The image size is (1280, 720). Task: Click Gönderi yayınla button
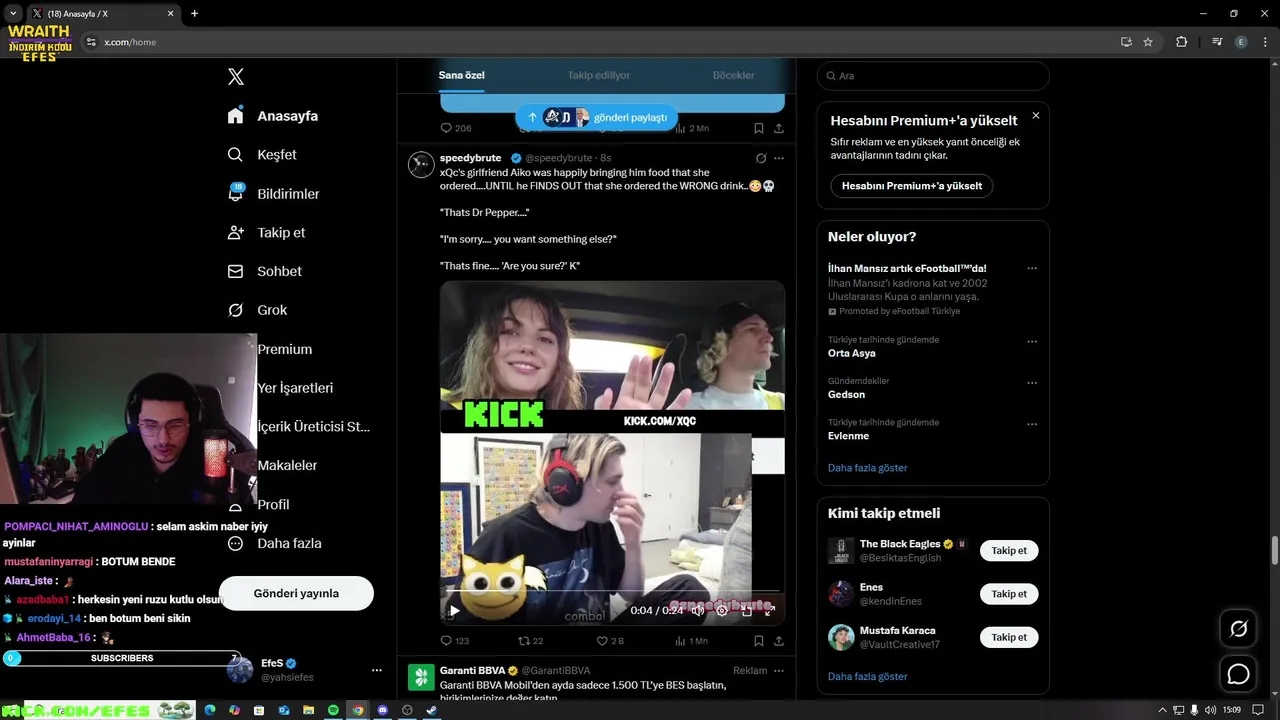[x=296, y=593]
